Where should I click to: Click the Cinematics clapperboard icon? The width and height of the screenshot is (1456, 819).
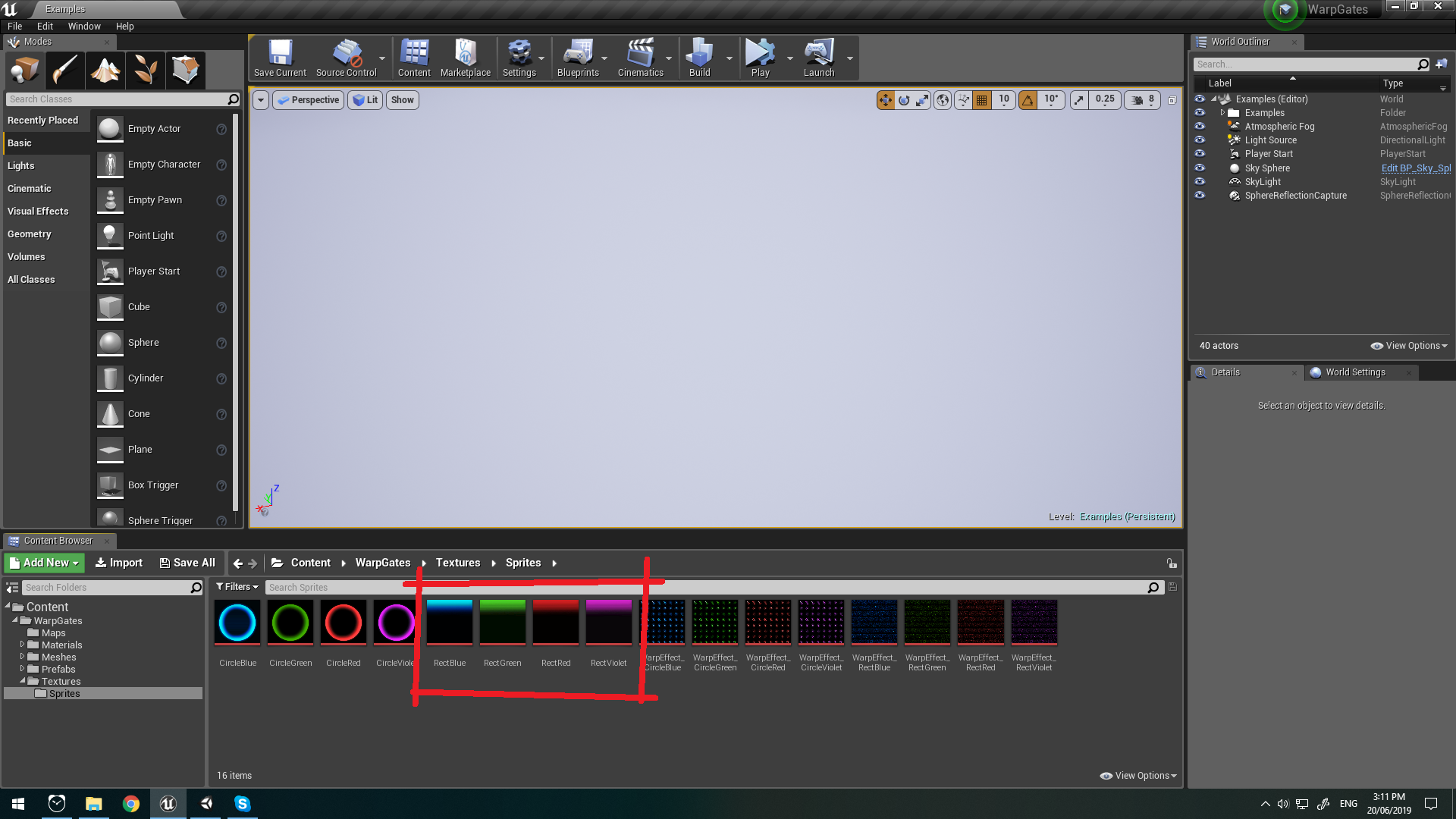coord(640,58)
